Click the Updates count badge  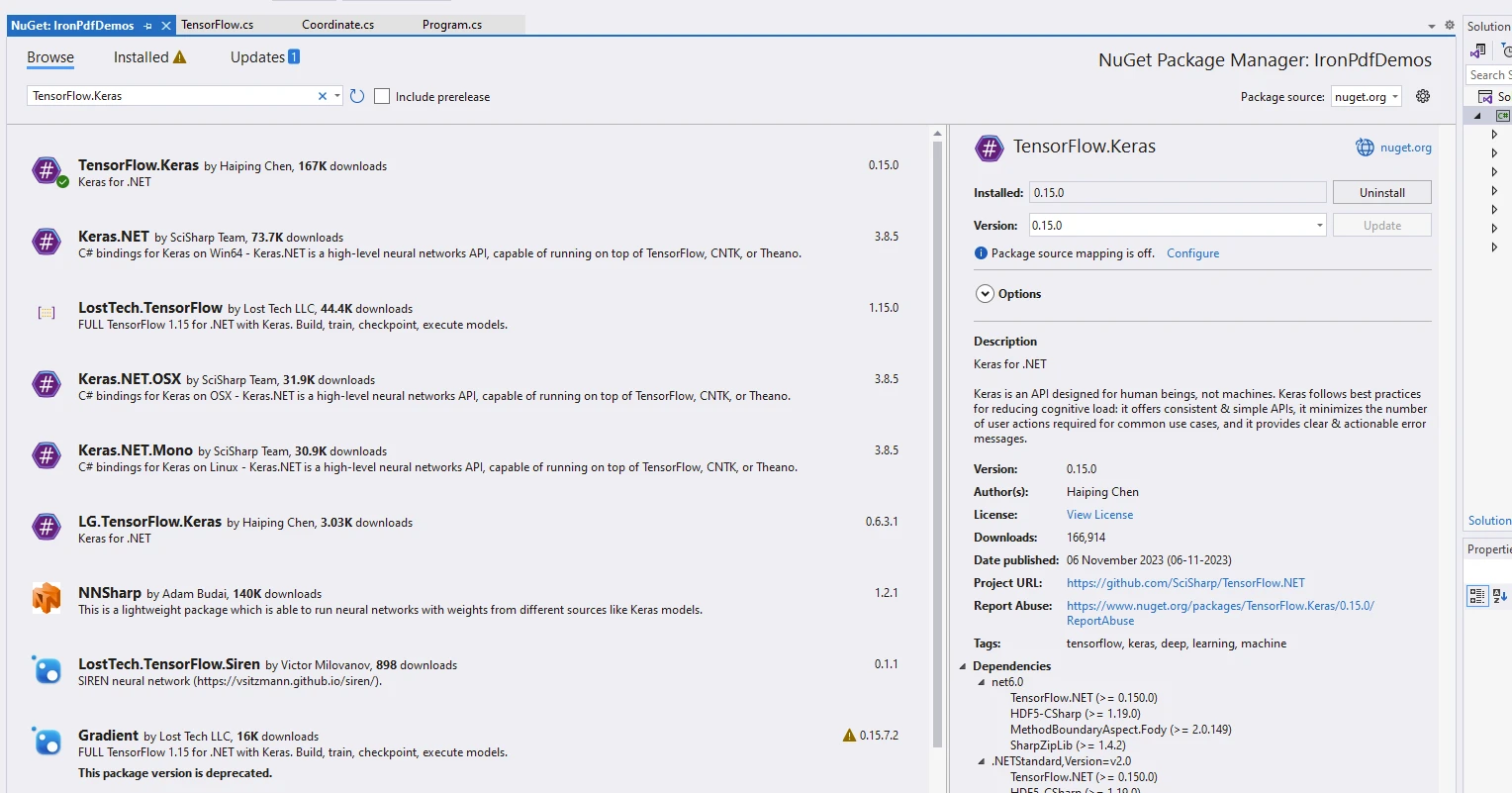pyautogui.click(x=294, y=57)
